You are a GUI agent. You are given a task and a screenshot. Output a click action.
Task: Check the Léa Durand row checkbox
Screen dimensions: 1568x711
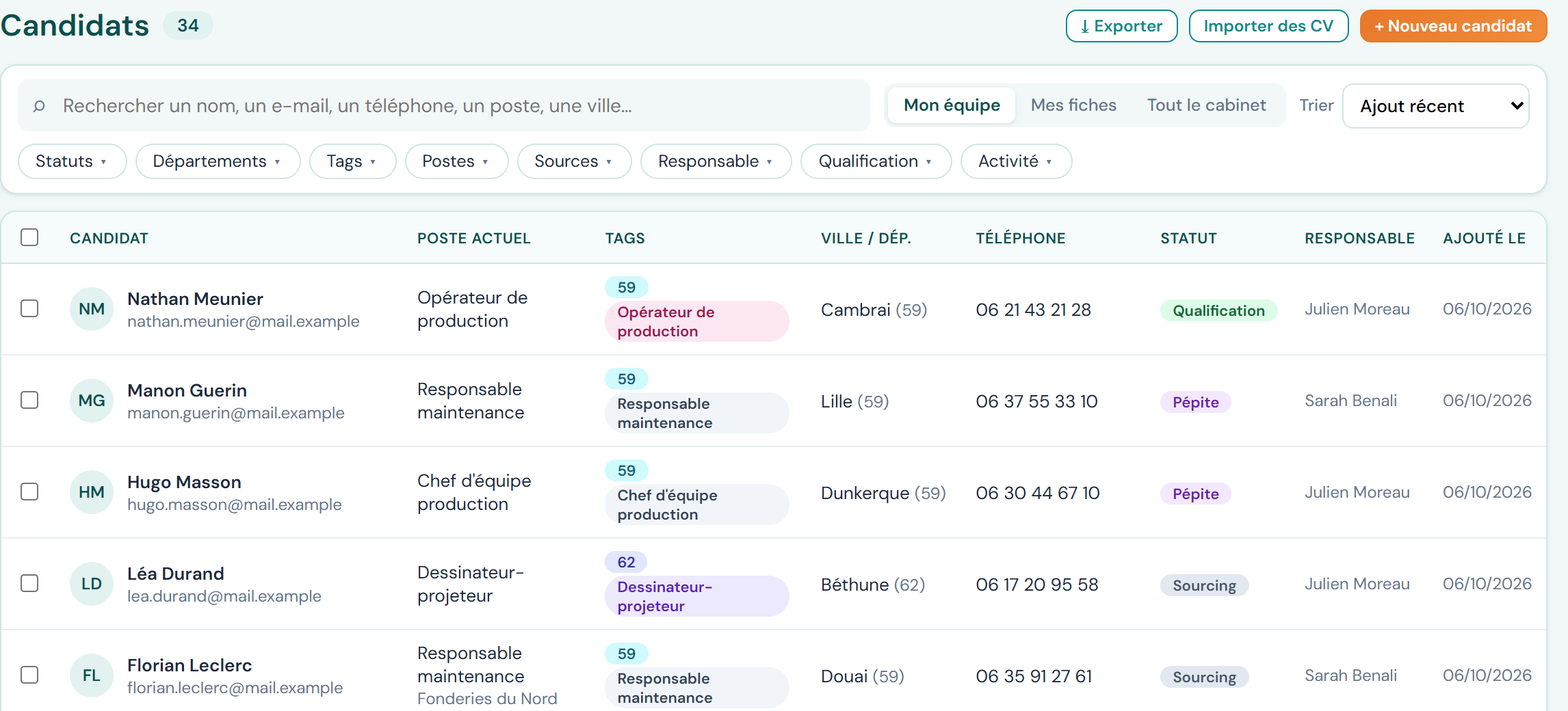(29, 583)
